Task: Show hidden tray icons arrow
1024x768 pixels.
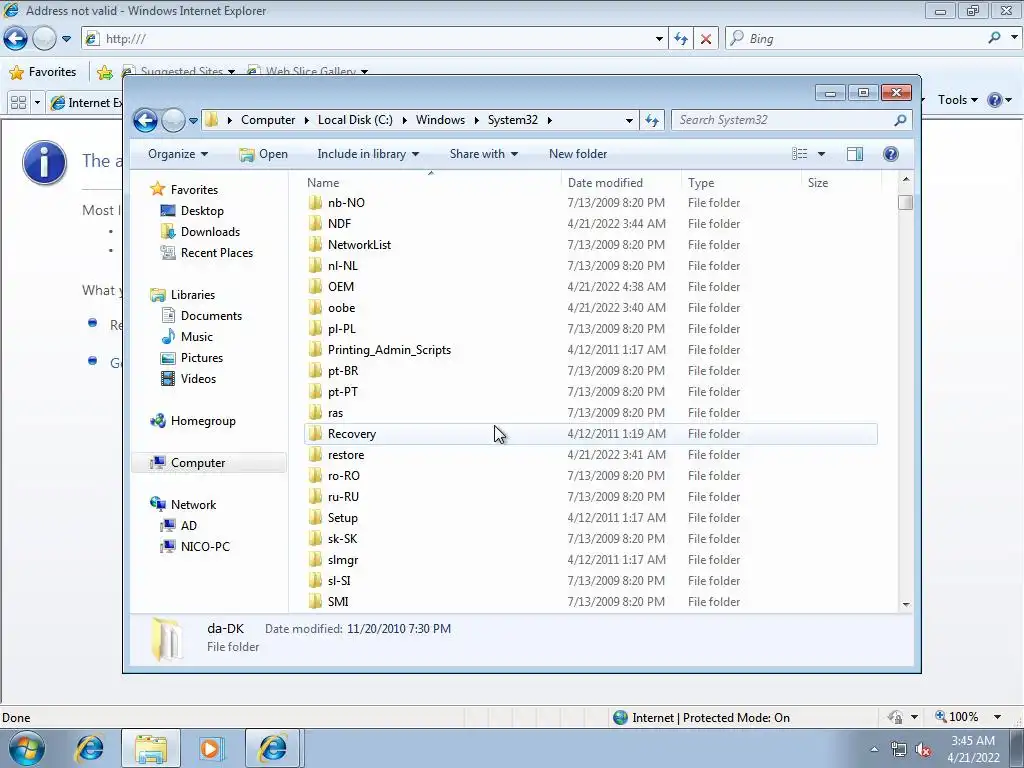Action: coord(874,750)
